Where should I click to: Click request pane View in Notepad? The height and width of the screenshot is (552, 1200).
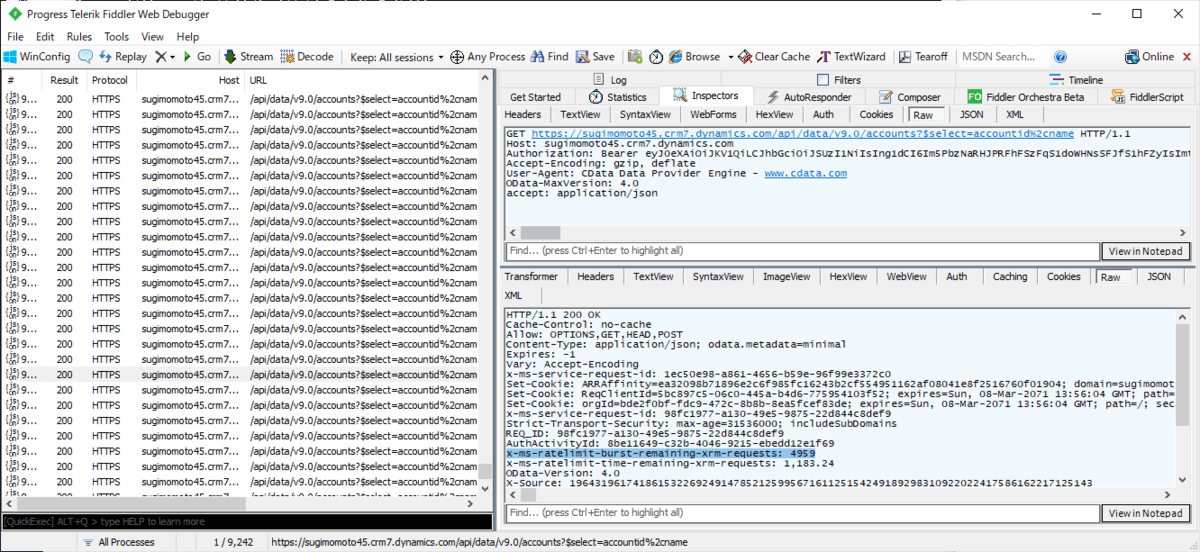(1146, 251)
